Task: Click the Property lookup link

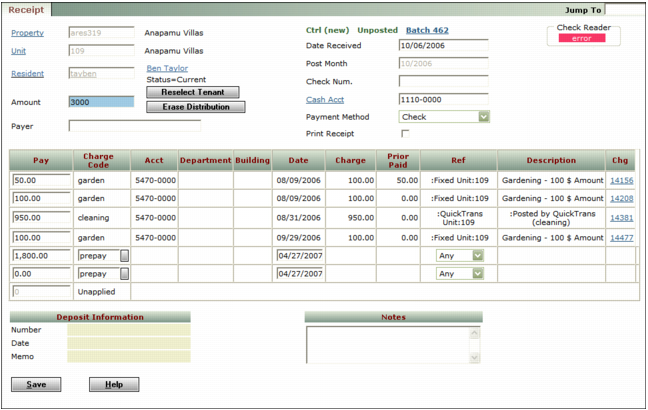Action: point(27,33)
